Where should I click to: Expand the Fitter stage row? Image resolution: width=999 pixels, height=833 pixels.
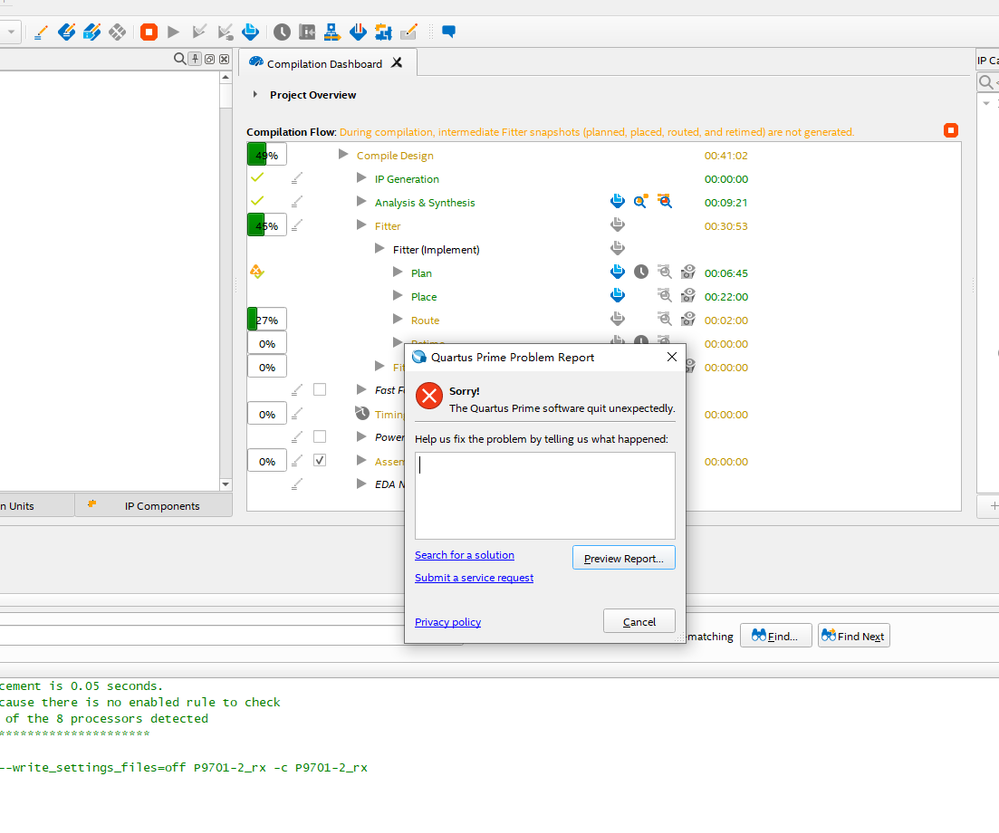pyautogui.click(x=362, y=226)
